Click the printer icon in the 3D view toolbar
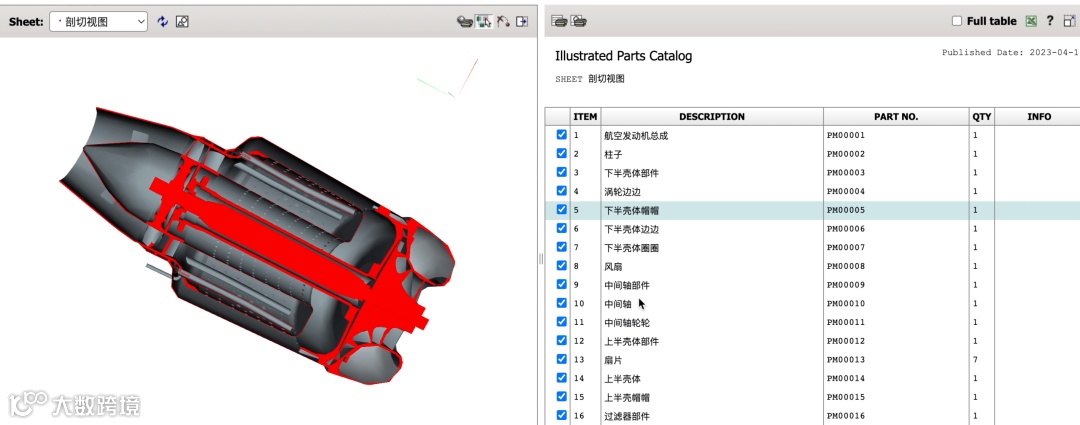 (465, 21)
